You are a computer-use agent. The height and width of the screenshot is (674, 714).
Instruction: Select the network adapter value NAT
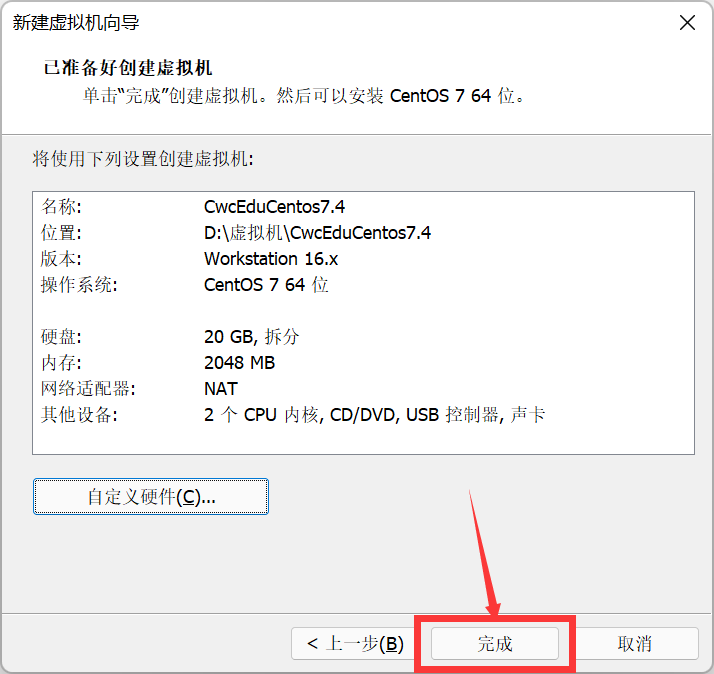(221, 388)
